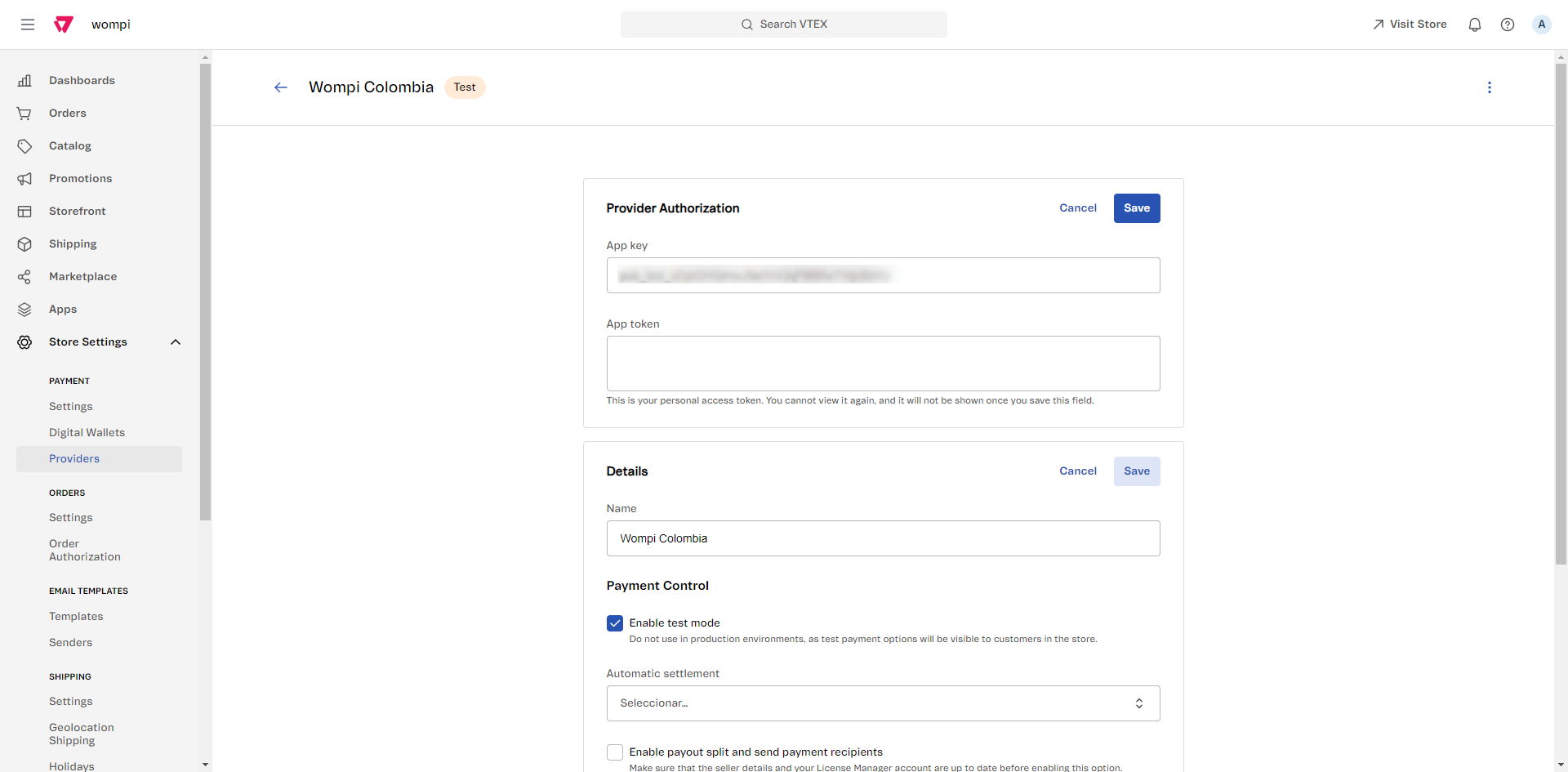This screenshot has height=772, width=1568.
Task: Open the help question mark icon
Action: pyautogui.click(x=1507, y=25)
